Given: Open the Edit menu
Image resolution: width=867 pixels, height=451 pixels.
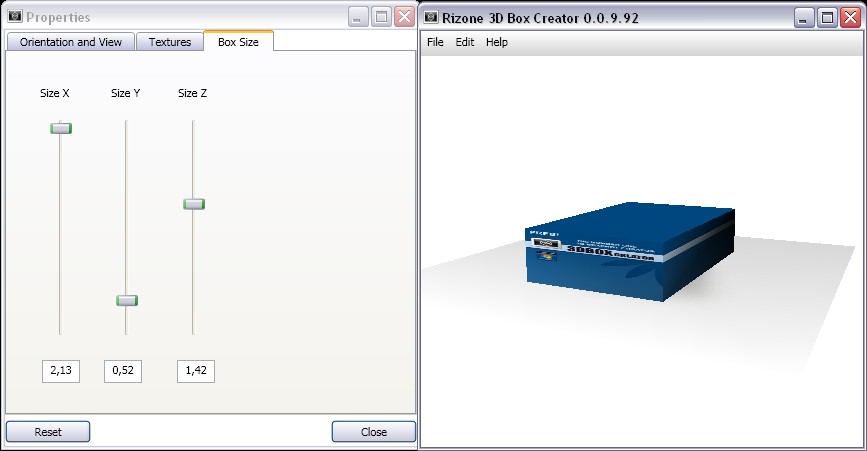Looking at the screenshot, I should 464,42.
